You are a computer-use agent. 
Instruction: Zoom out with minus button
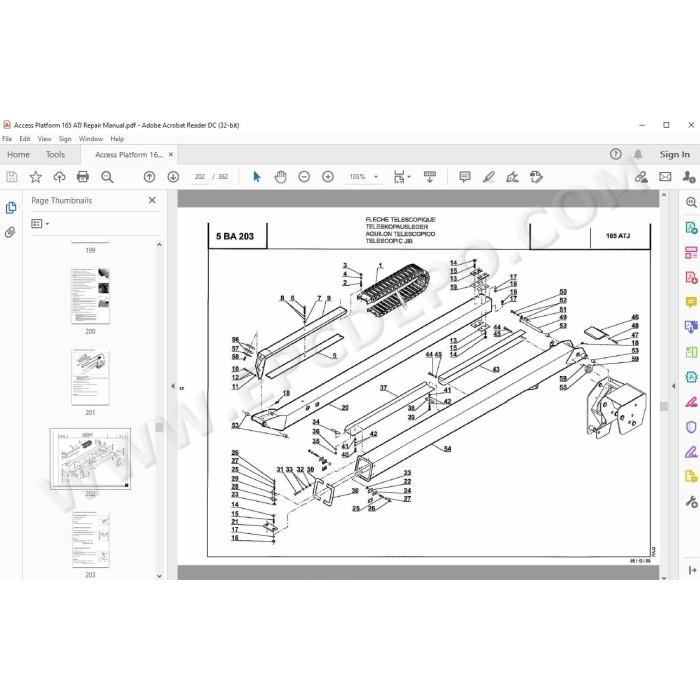[304, 177]
